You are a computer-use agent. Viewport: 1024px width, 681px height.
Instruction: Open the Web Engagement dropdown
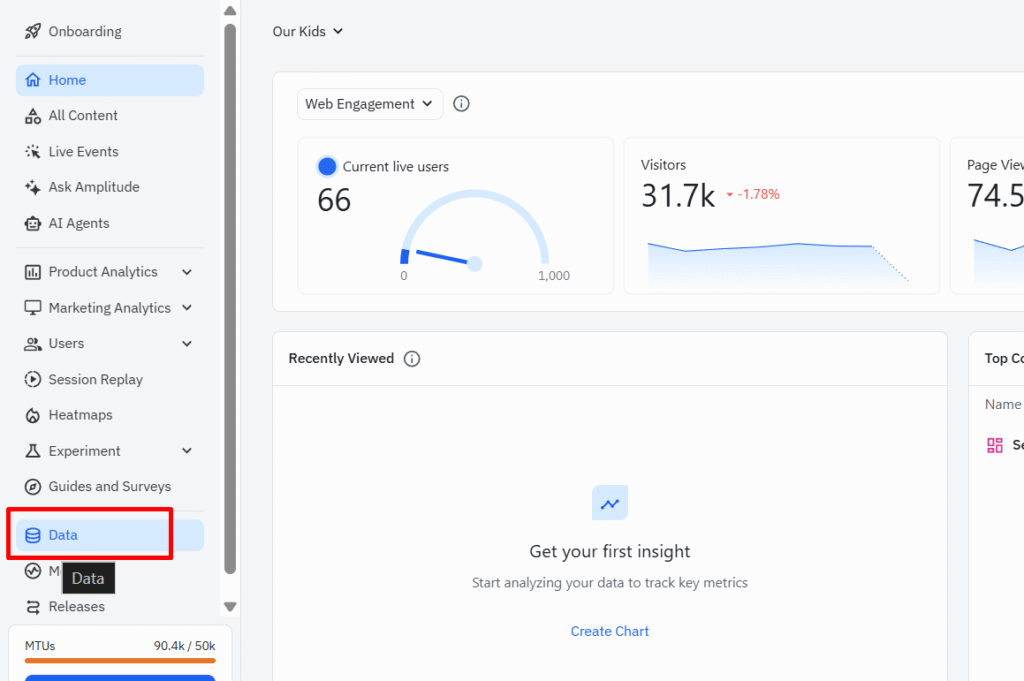tap(369, 104)
